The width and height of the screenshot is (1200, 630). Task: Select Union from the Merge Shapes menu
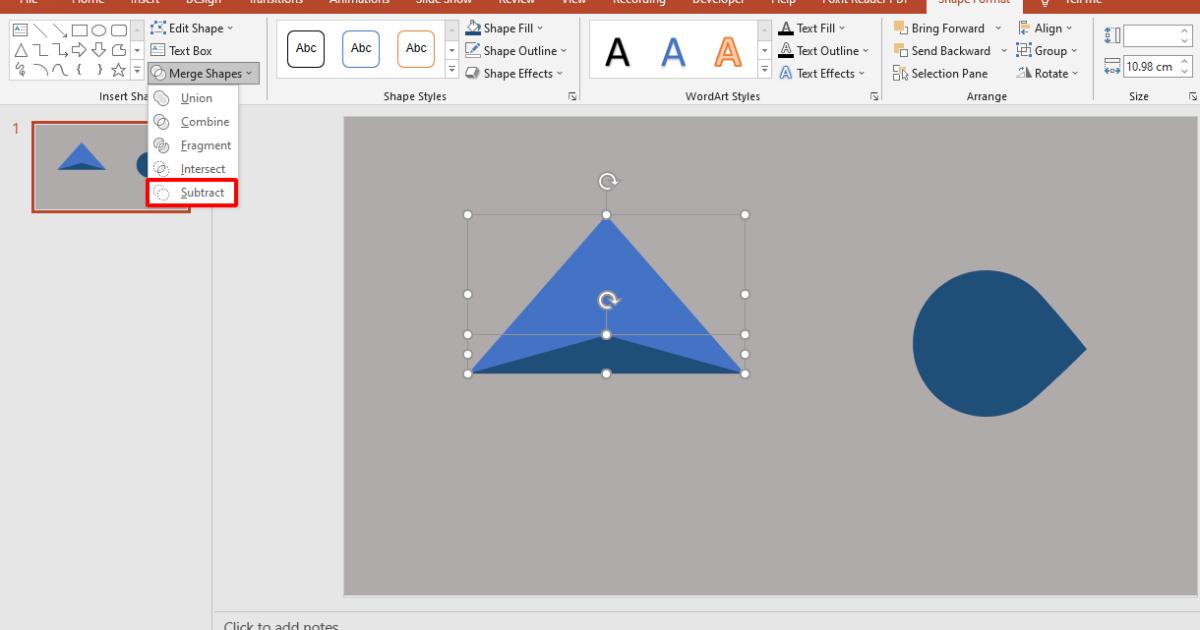197,98
